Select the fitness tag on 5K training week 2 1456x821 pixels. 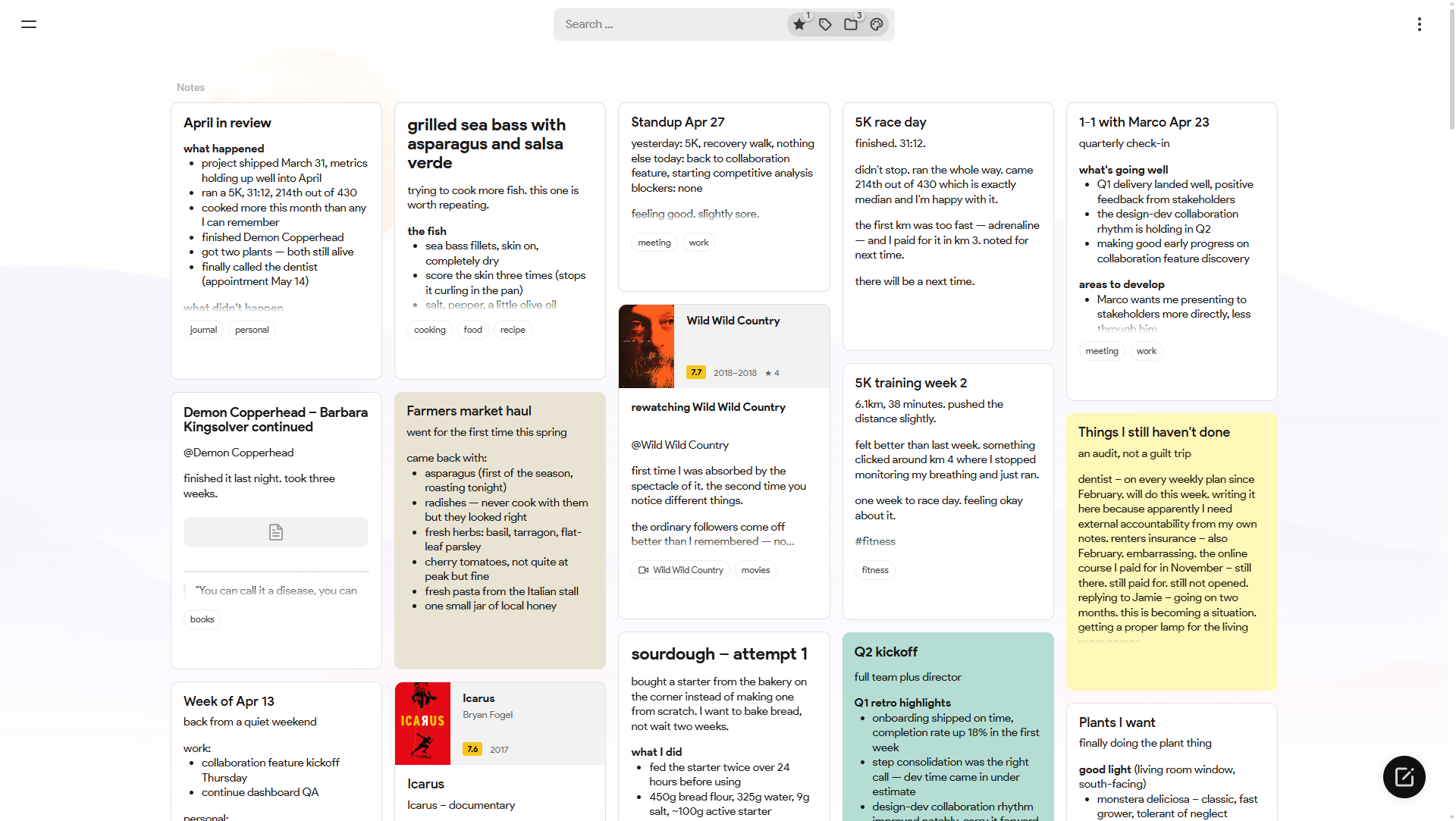tap(875, 570)
